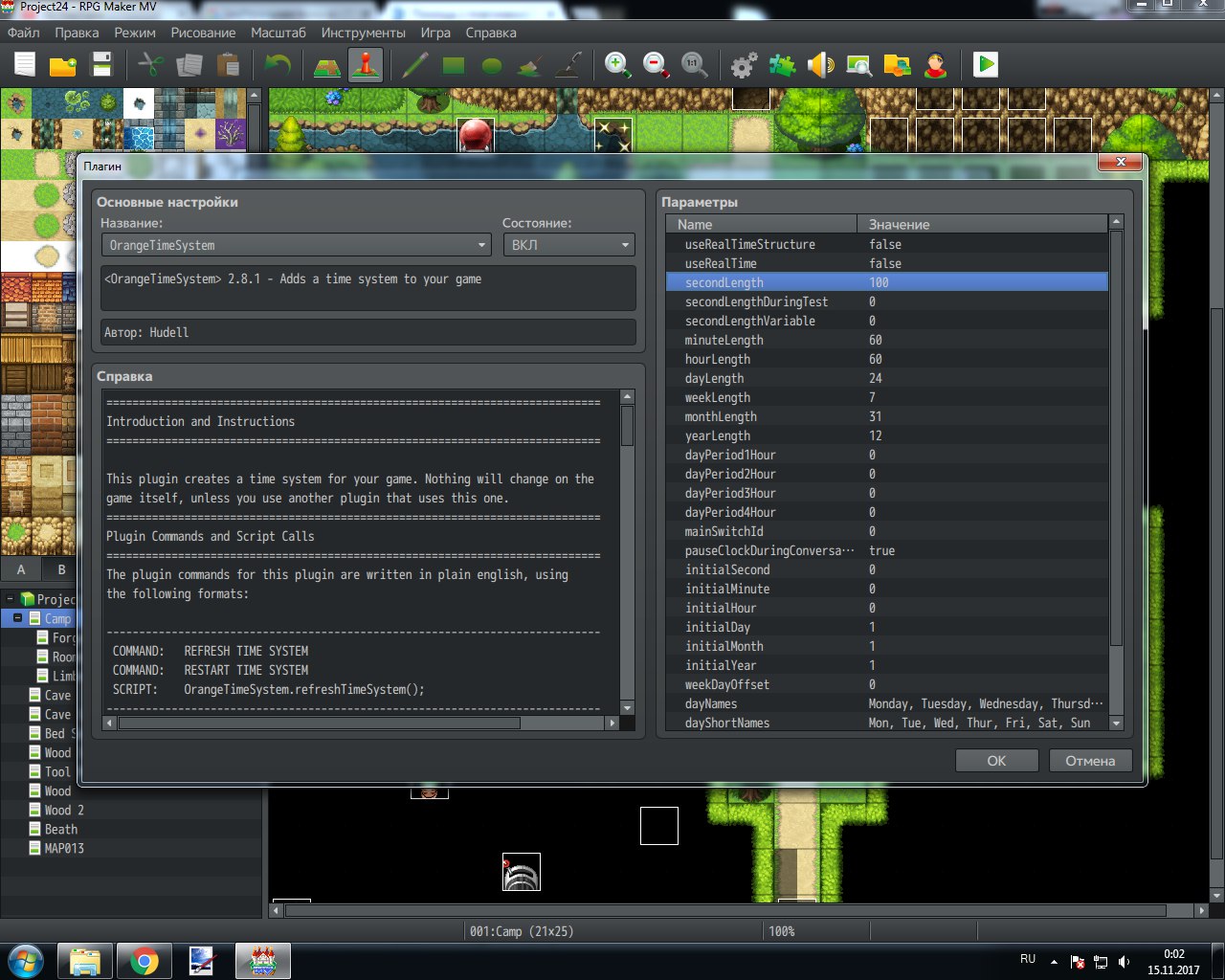Screen dimensions: 1225x980
Task: Click the Zoom In magnifier icon
Action: point(617,65)
